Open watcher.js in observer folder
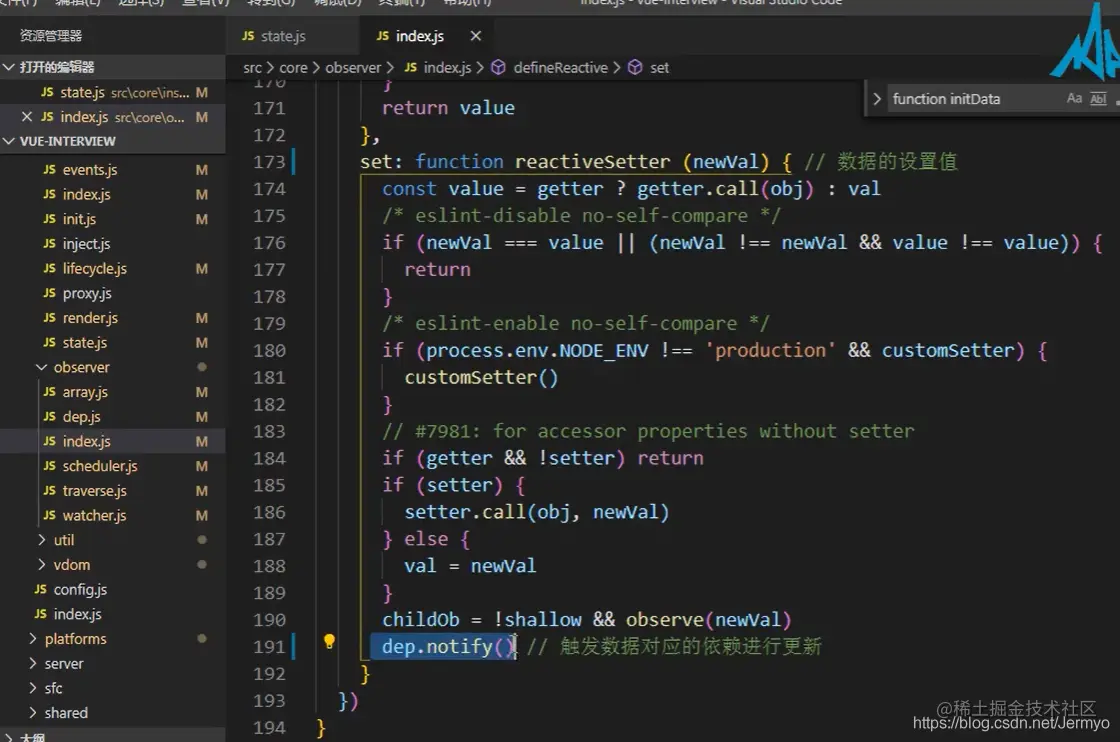This screenshot has width=1120, height=742. coord(113,515)
